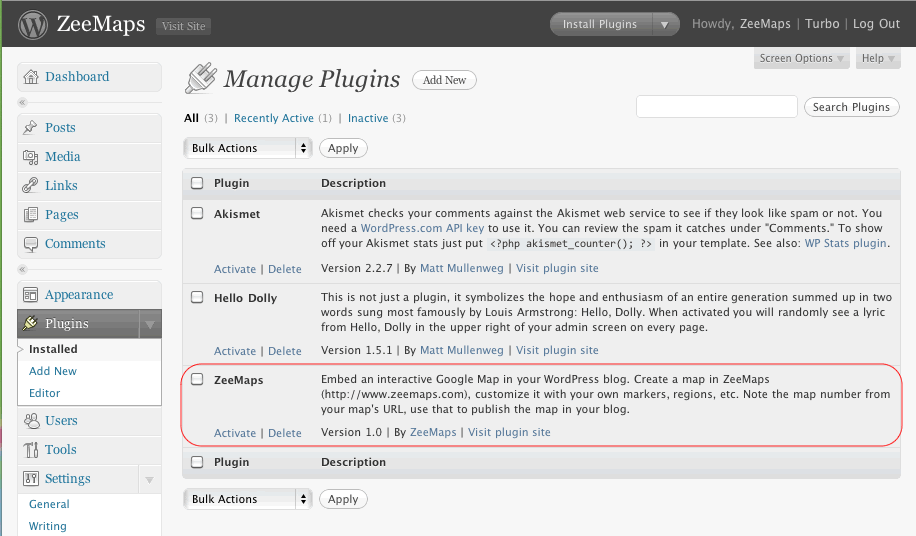The image size is (916, 536).
Task: Collapse menu arrow below Comments
Action: click(22, 270)
